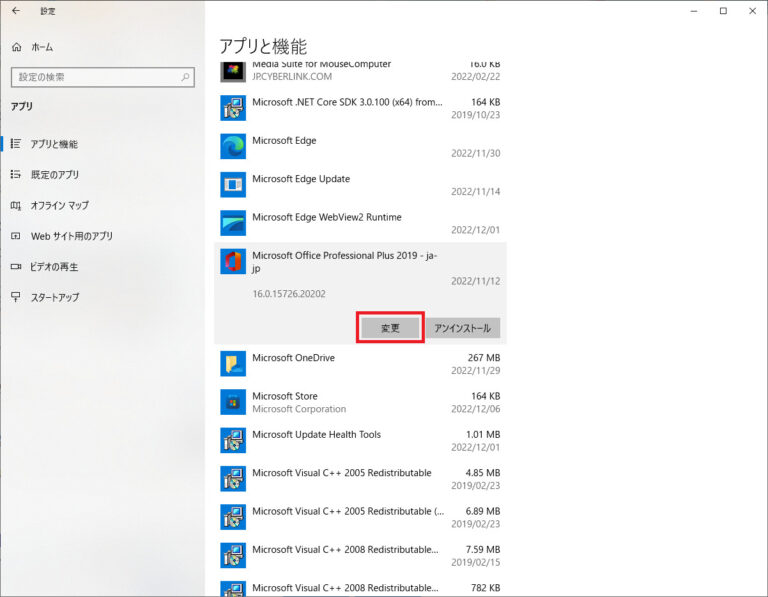
Task: Select アプリと機能 in the sidebar
Action: point(53,144)
